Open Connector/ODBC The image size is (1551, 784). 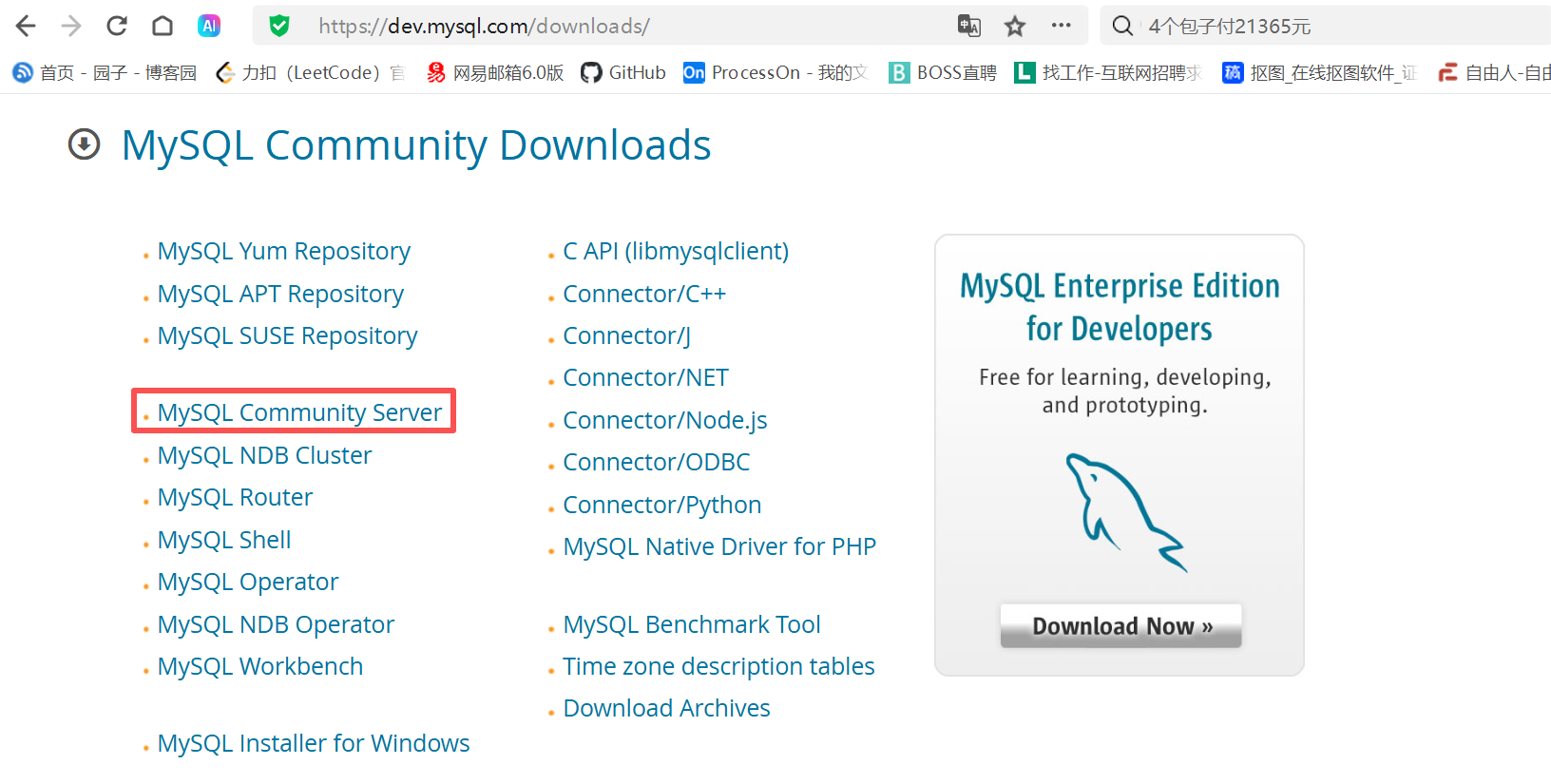(x=657, y=462)
